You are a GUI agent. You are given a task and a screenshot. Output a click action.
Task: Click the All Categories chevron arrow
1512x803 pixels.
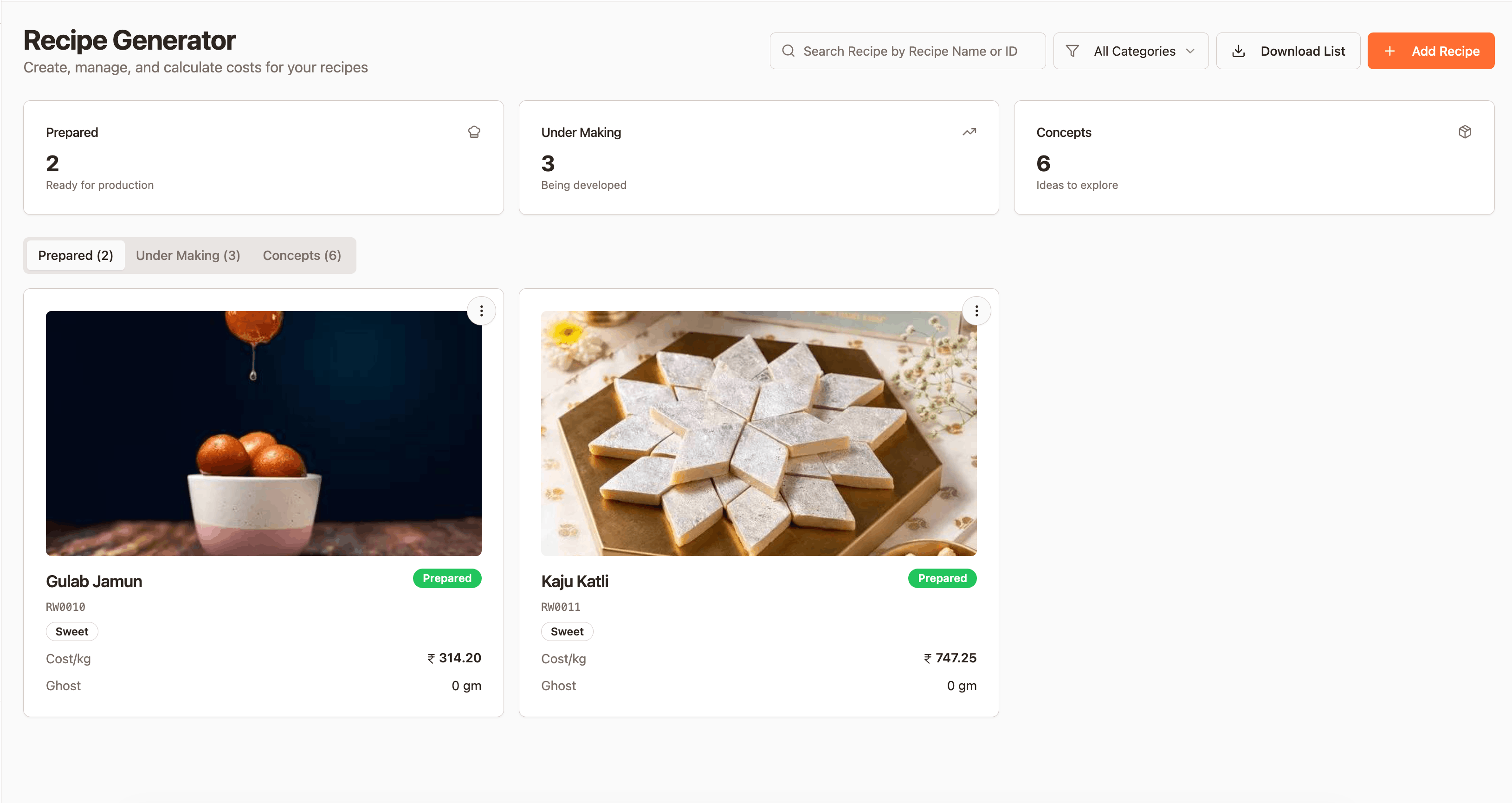pos(1190,51)
